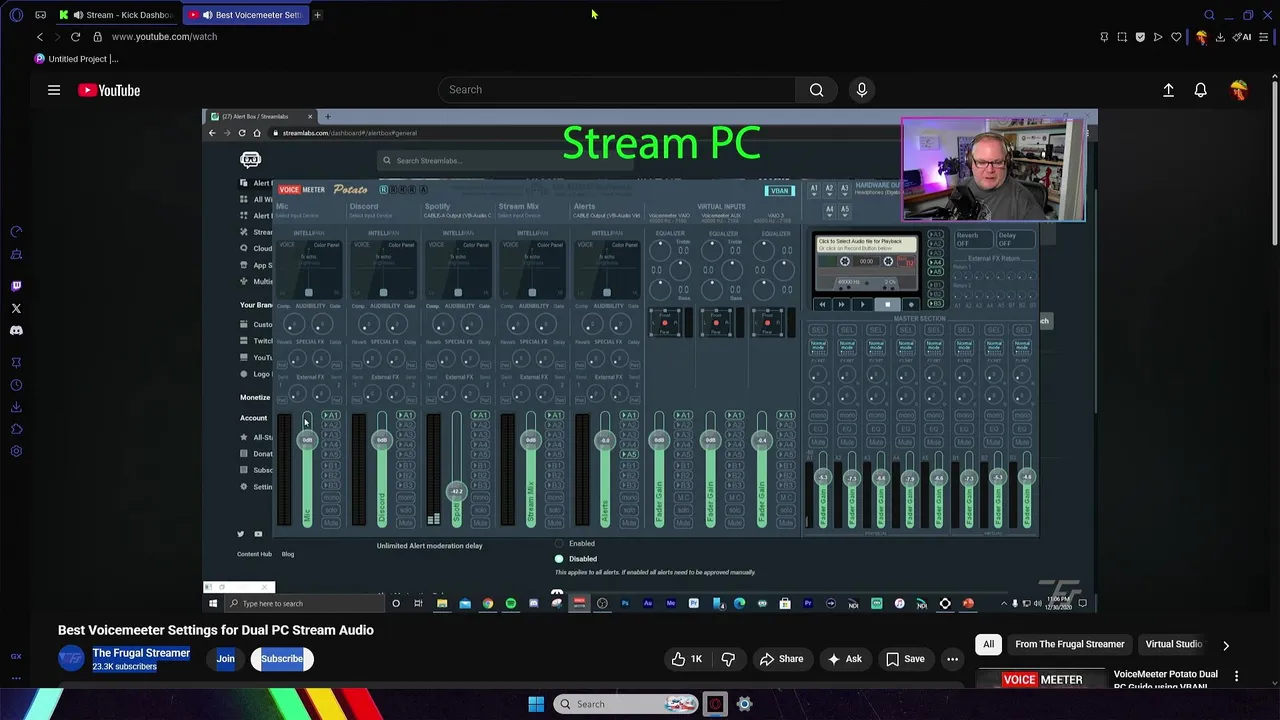Switch to the Stream - Kick Dashboard tab
1280x720 pixels.
[x=119, y=15]
